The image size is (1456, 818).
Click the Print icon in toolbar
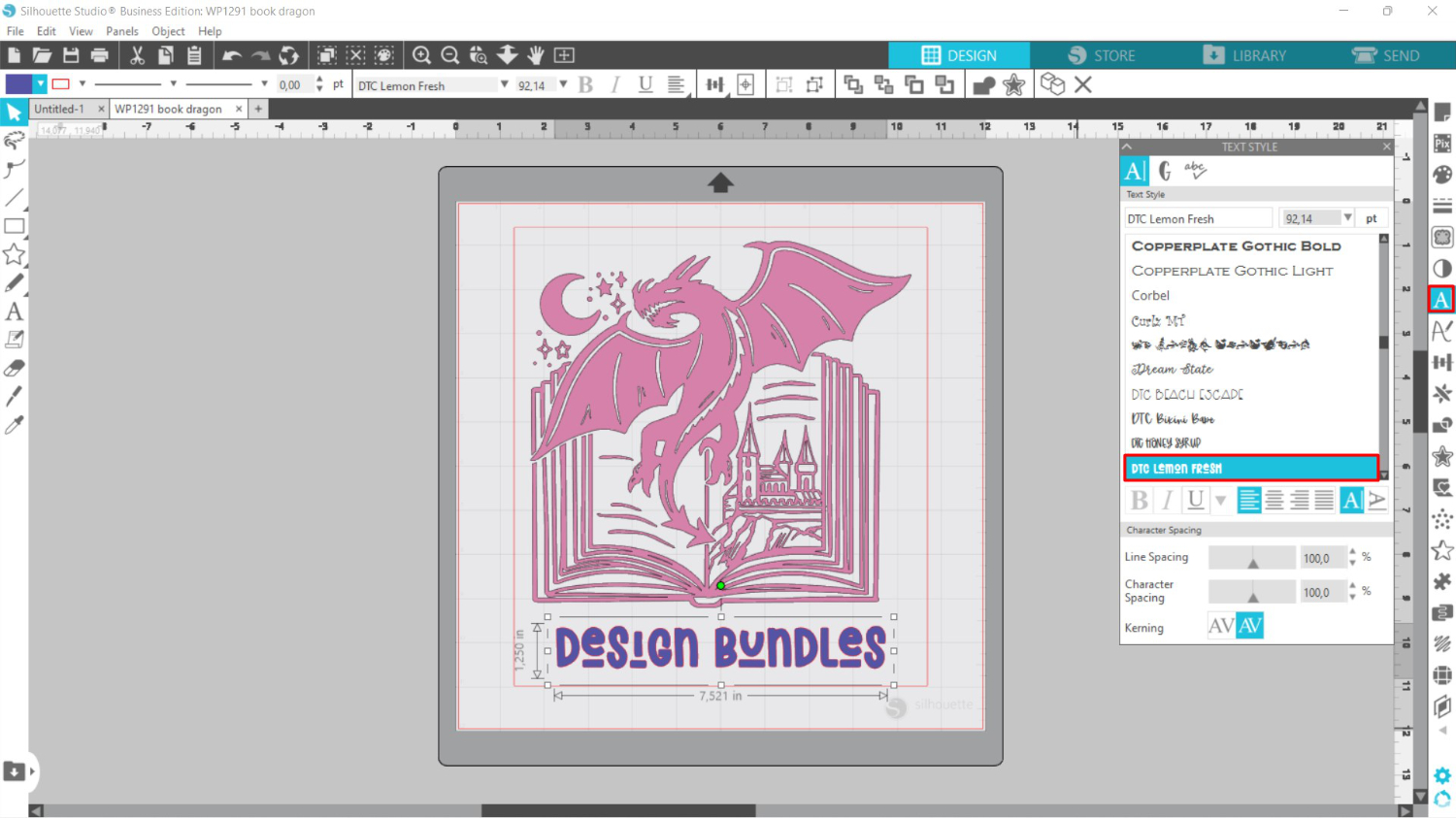(x=99, y=55)
